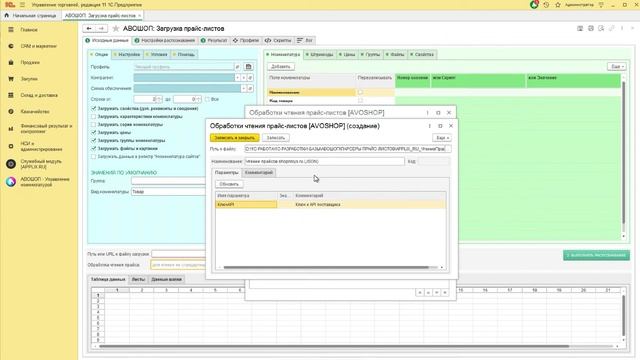Click Выполнить распознавание green button
Viewport: 640px width, 360px height.
pos(596,255)
